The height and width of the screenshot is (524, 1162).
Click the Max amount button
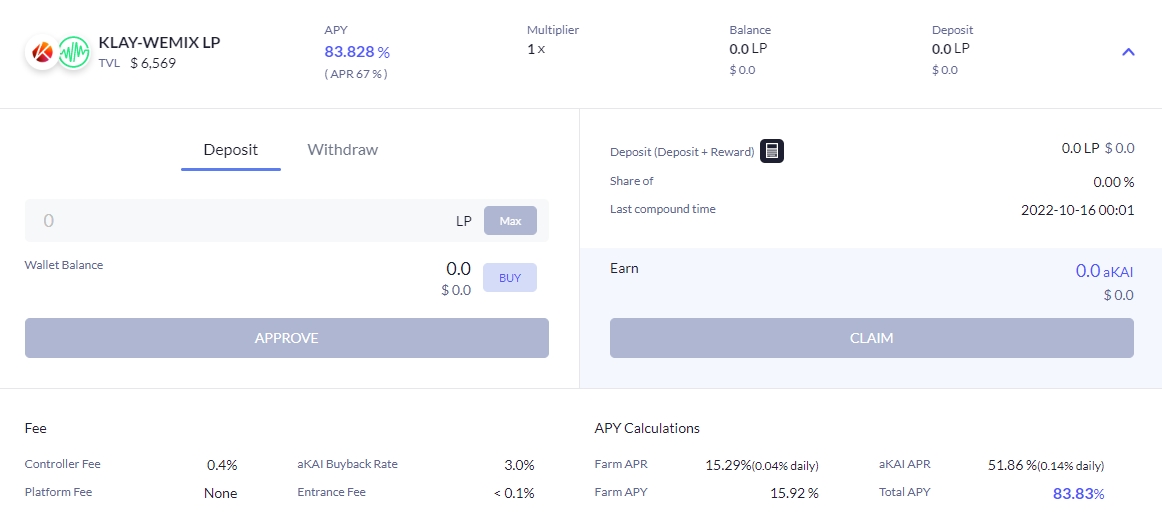tap(510, 221)
